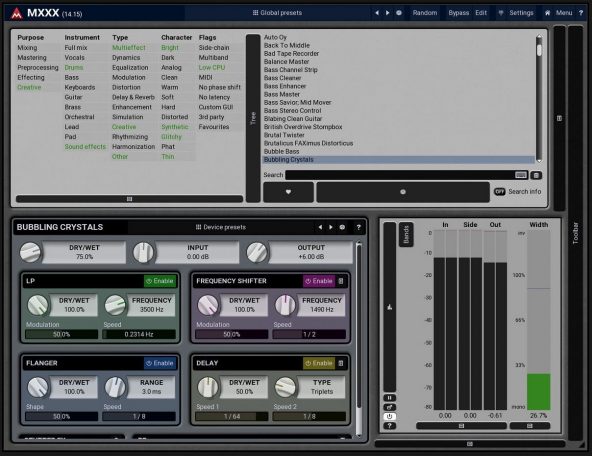Go to next device preset arrow
592x456 pixels.
pos(331,227)
